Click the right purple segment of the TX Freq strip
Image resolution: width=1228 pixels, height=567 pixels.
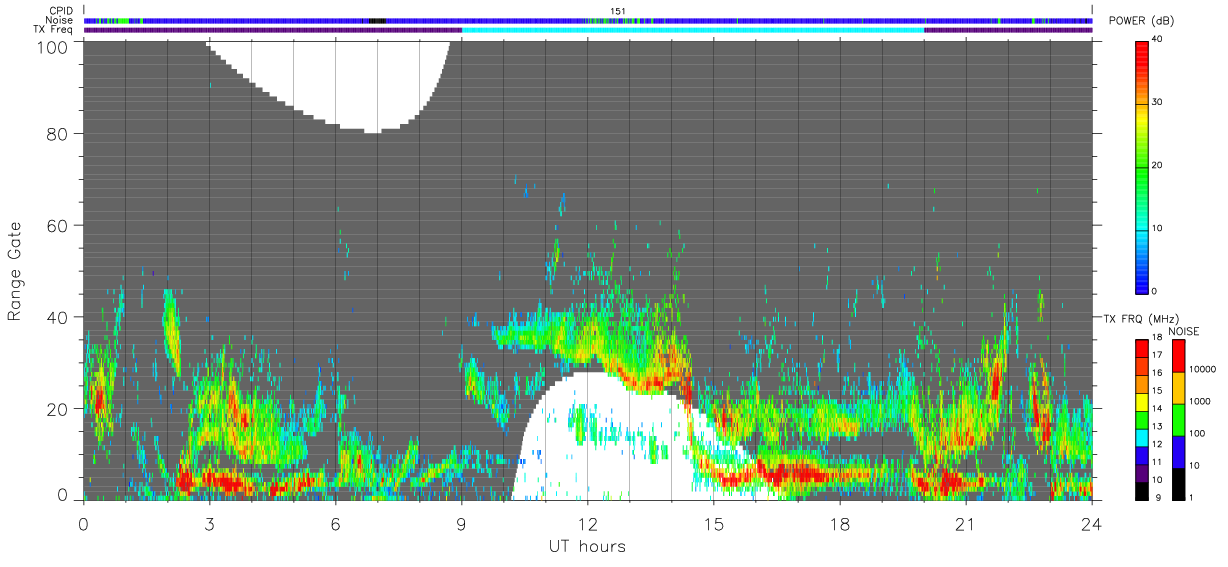click(1008, 30)
